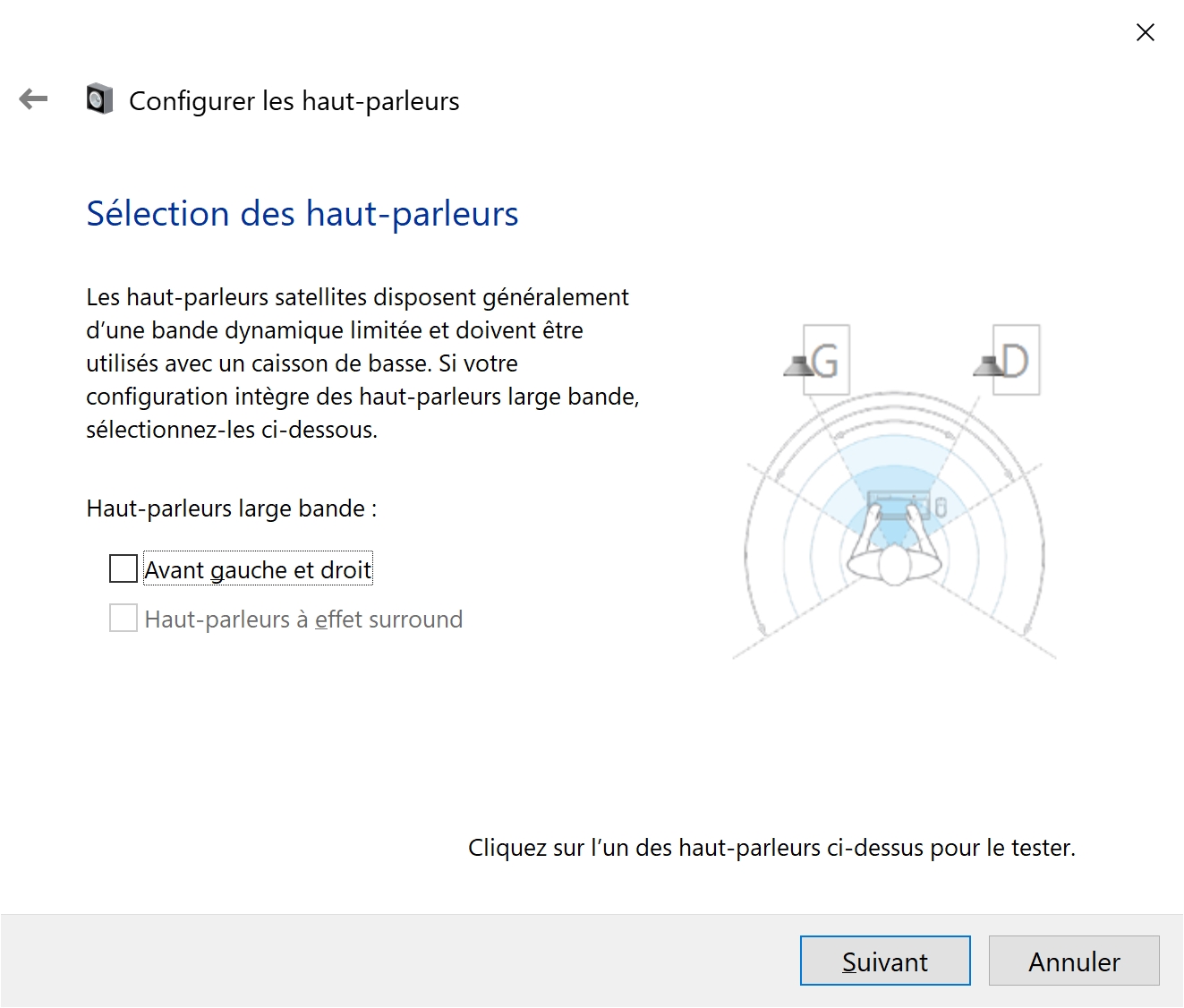Click the Cliquez sur l'un des haut-parleurs hint

coord(771,847)
